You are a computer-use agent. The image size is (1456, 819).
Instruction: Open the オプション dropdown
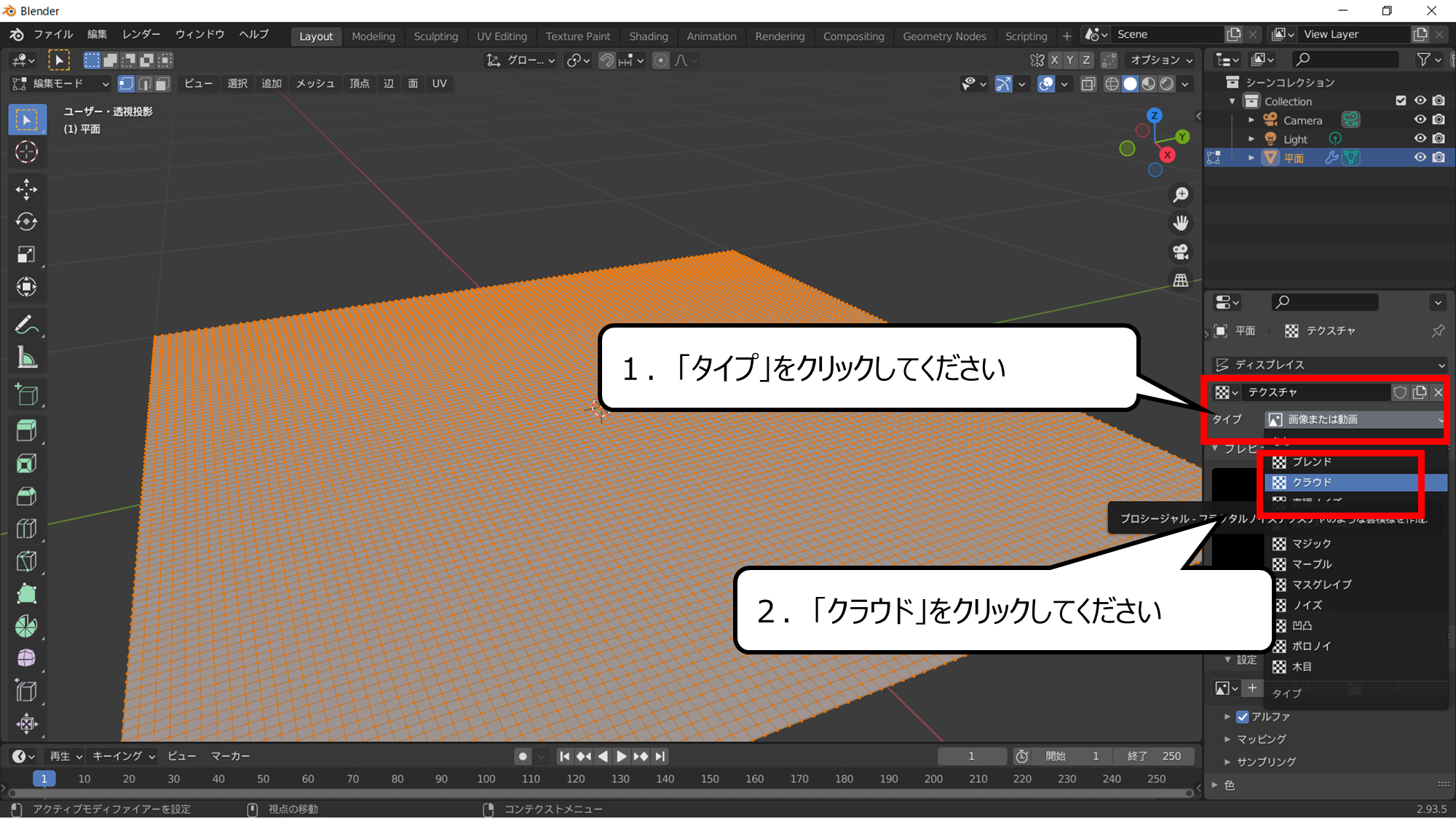[1160, 60]
